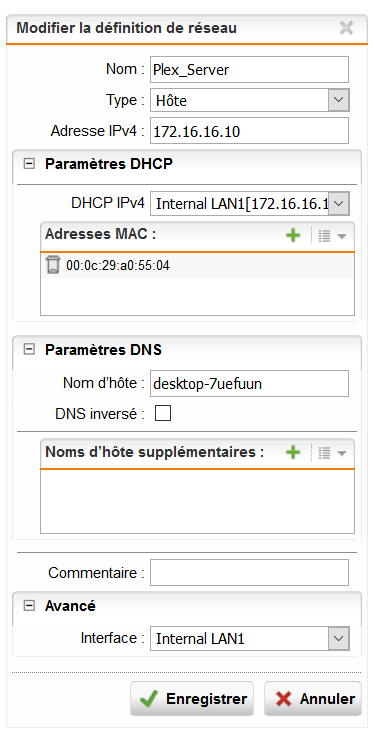
Task: Collapse the Paramètres DHCP section
Action: (29, 164)
